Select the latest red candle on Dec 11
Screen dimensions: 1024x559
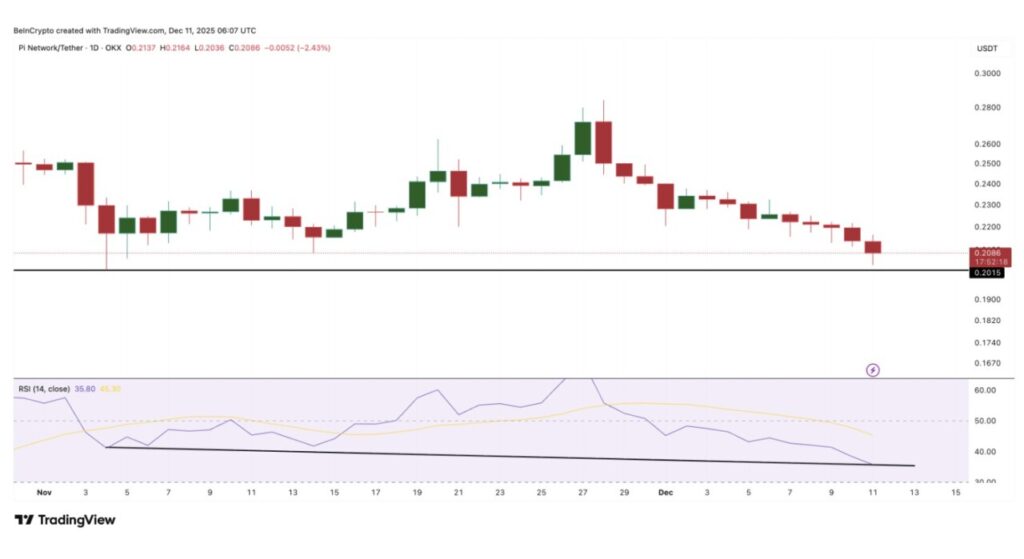[873, 247]
